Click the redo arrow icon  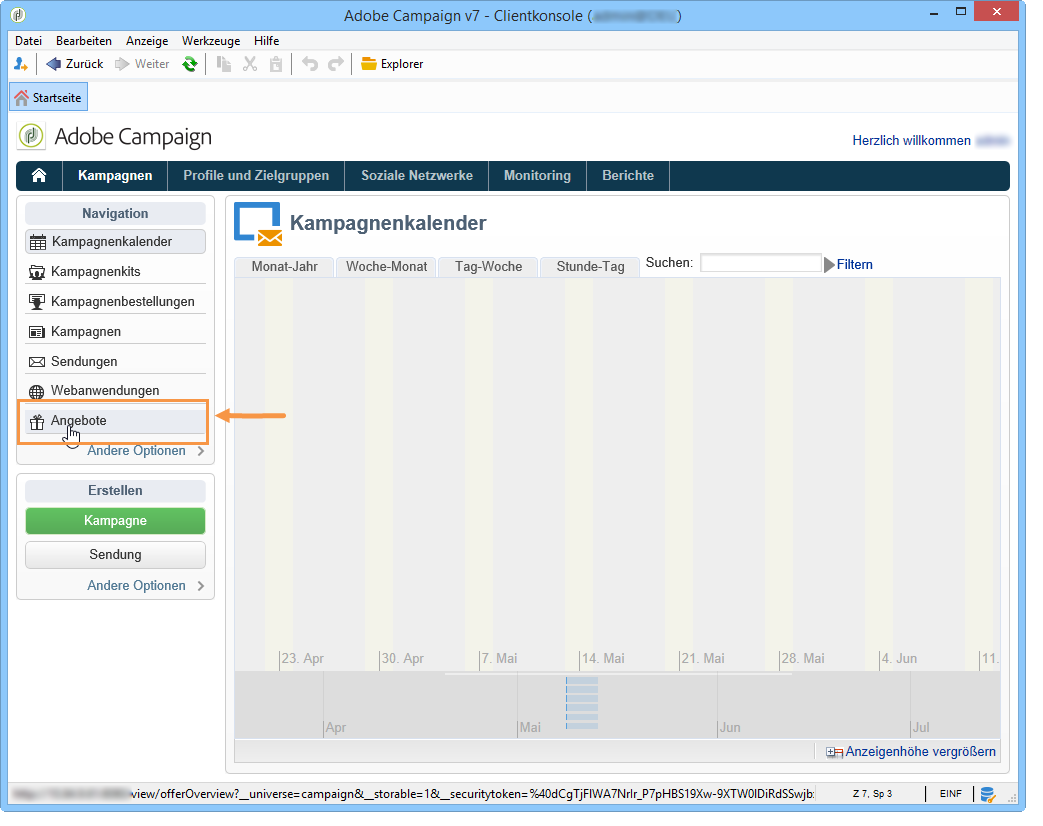pos(336,64)
